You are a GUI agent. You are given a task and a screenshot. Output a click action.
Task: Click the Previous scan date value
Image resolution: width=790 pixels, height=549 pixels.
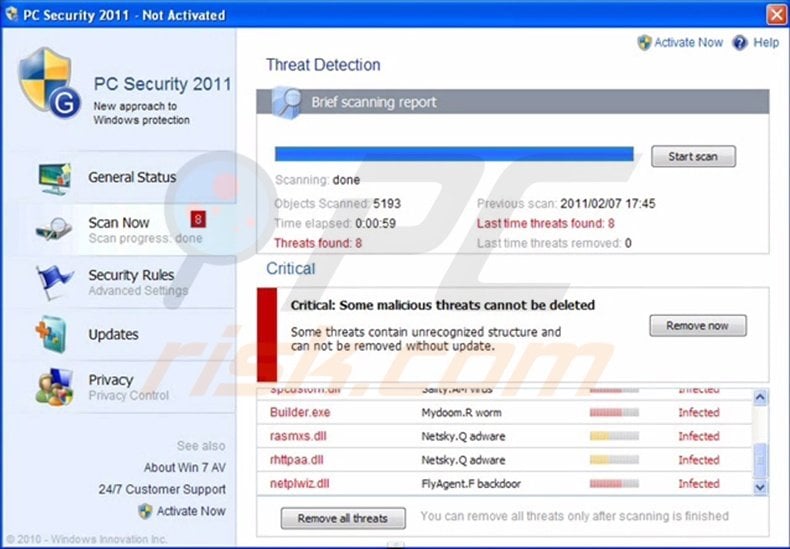(608, 204)
